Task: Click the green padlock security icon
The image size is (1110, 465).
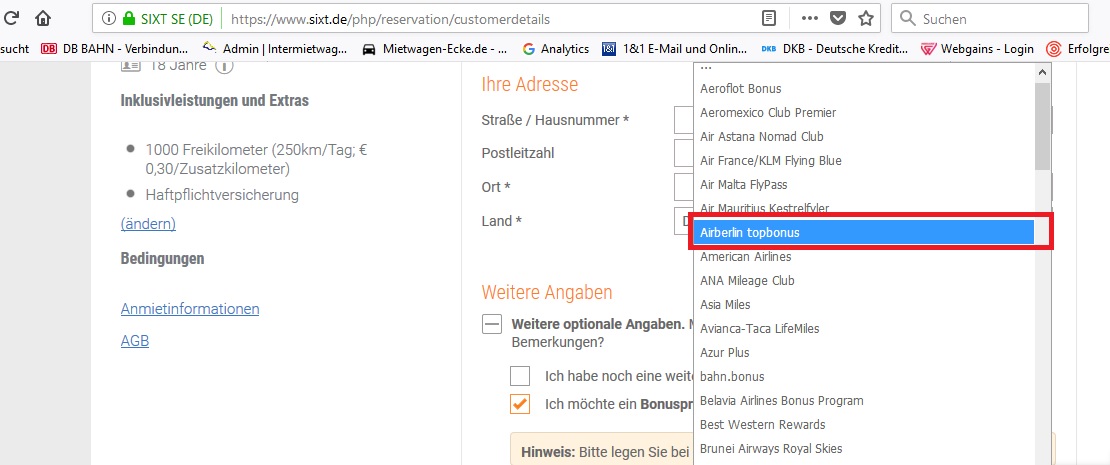Action: coord(128,19)
